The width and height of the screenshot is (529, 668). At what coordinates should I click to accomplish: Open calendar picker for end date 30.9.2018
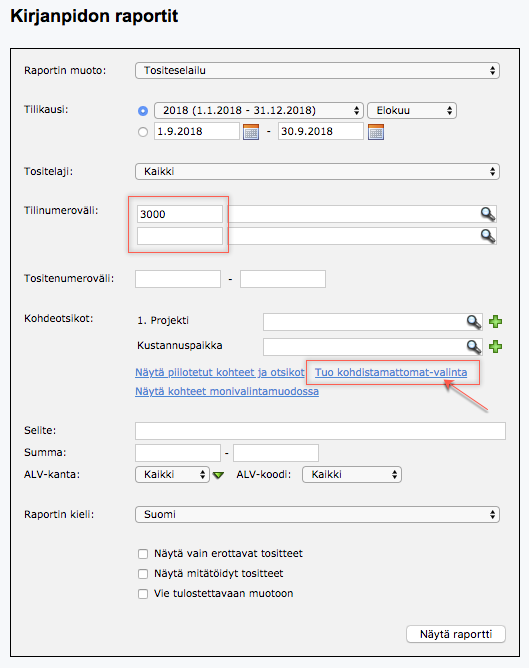[376, 132]
